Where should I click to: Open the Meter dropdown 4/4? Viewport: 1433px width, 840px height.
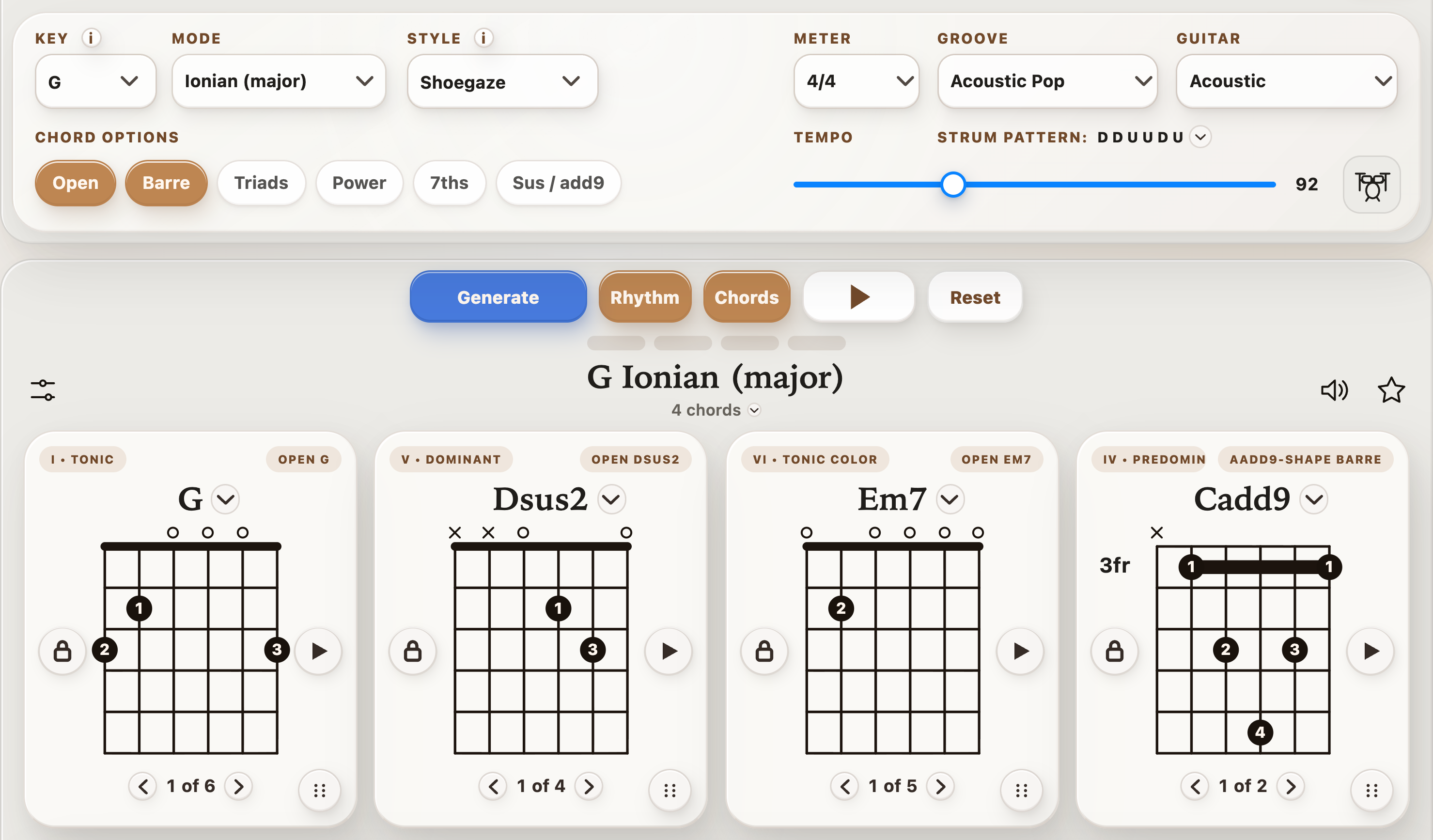(857, 81)
